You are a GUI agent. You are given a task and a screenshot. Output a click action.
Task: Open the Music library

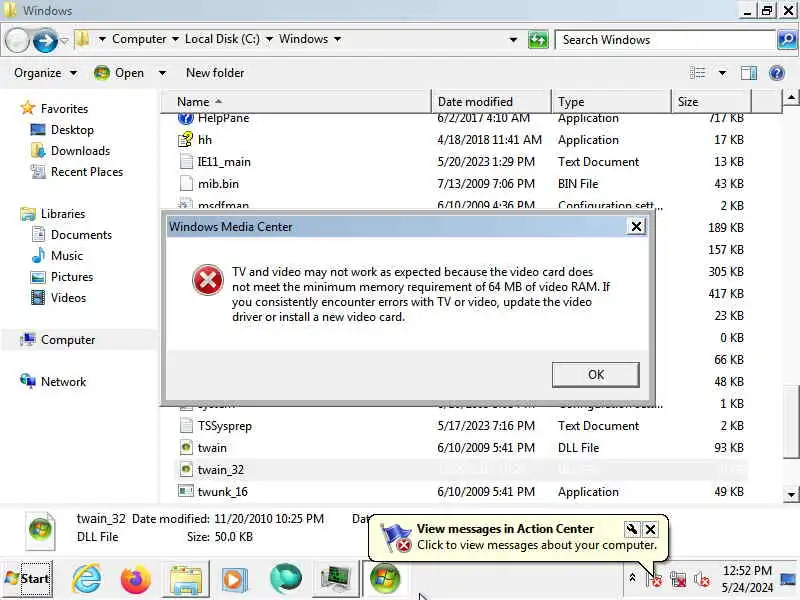pyautogui.click(x=66, y=256)
